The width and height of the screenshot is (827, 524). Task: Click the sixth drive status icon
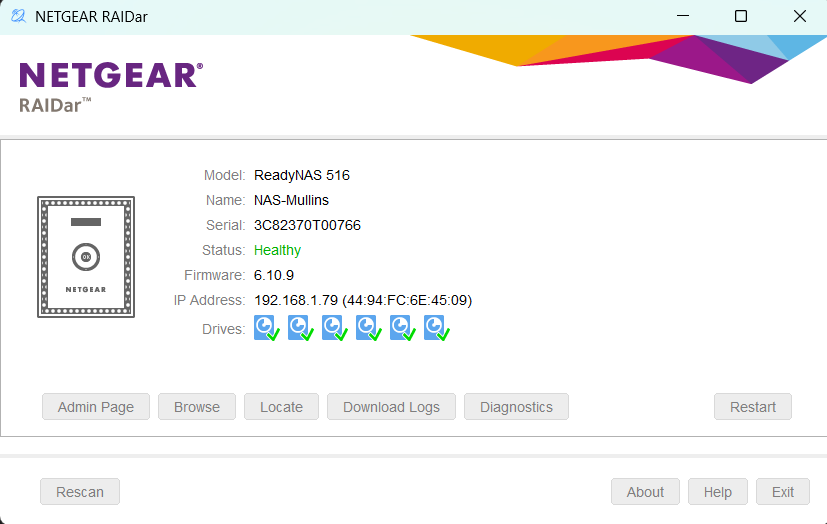tap(437, 328)
